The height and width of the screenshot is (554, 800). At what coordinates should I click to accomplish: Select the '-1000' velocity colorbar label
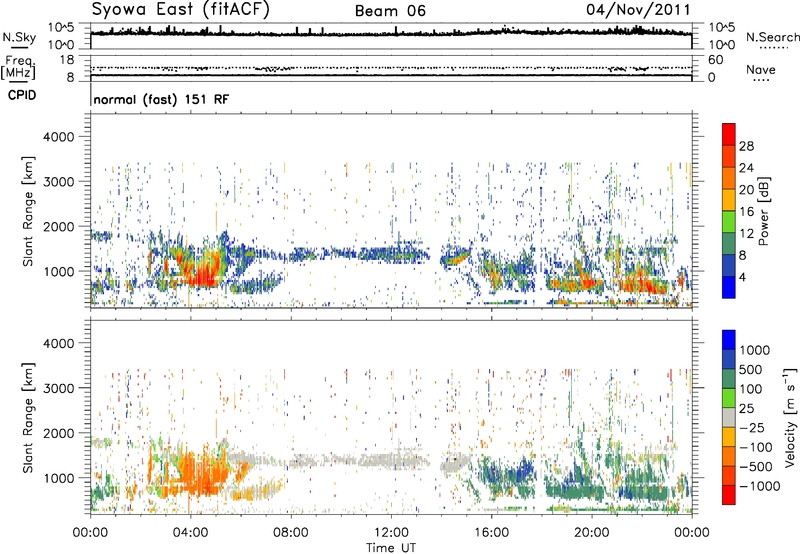[760, 486]
